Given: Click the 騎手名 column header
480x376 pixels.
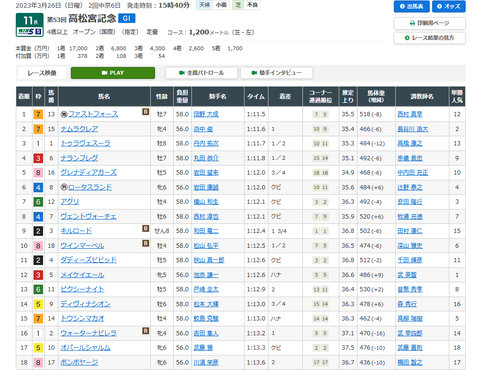Looking at the screenshot, I should click(x=218, y=96).
